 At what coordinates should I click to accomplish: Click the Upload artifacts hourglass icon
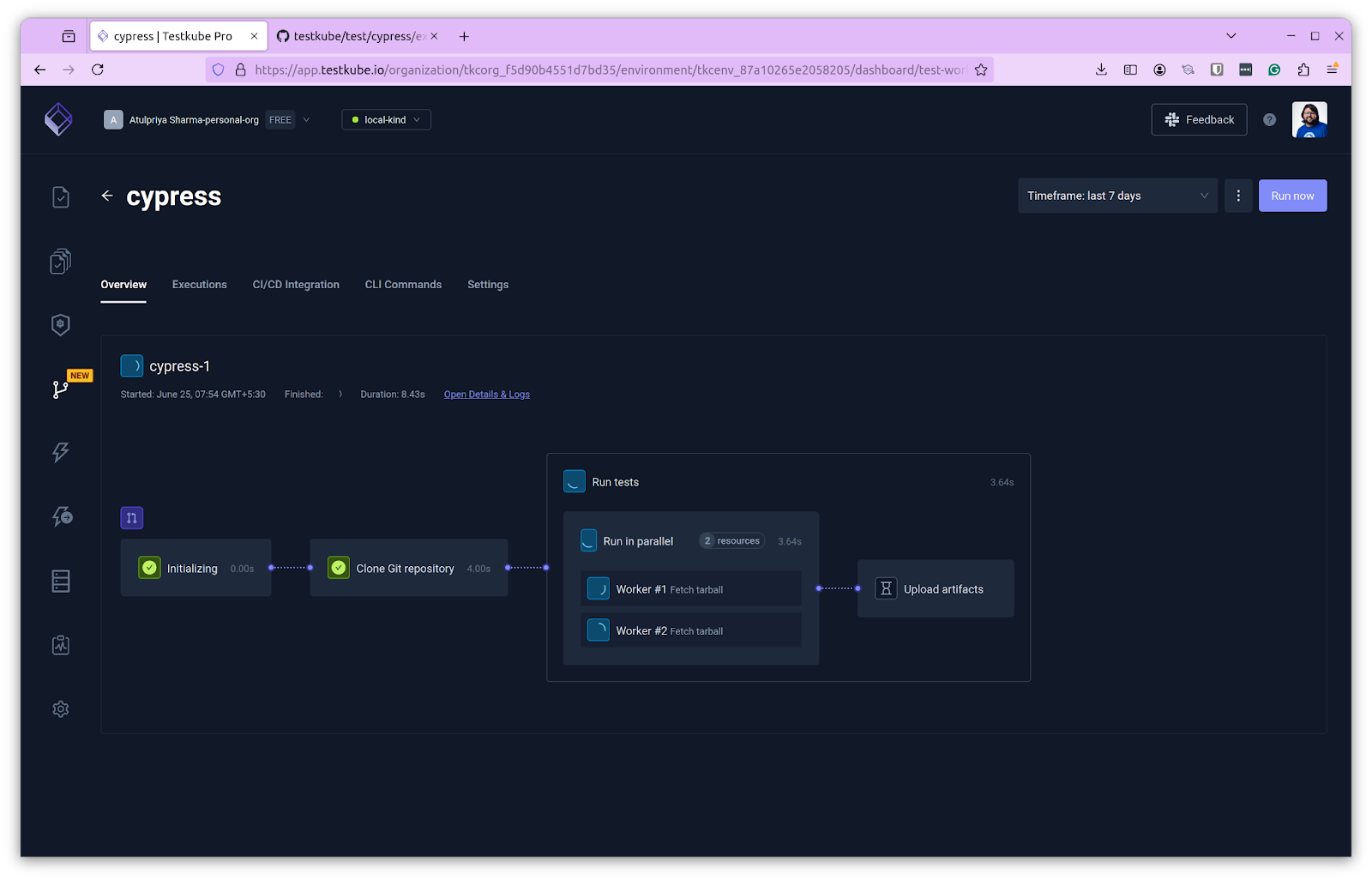pyautogui.click(x=886, y=588)
